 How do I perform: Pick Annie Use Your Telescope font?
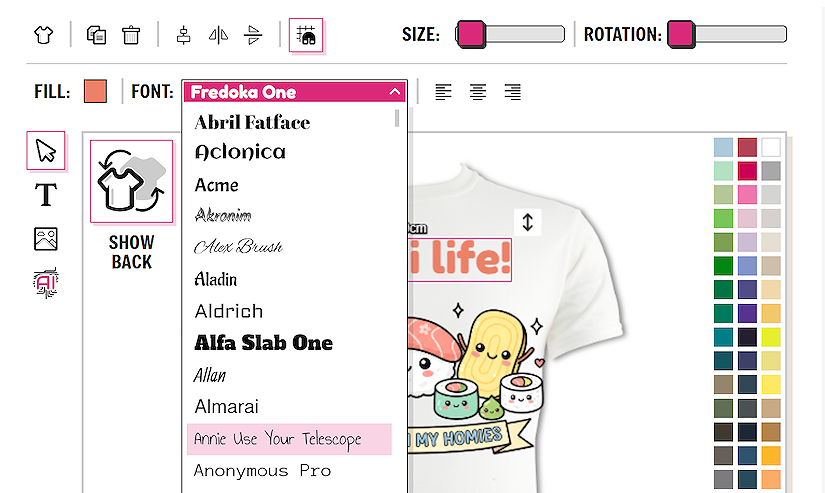pos(277,439)
